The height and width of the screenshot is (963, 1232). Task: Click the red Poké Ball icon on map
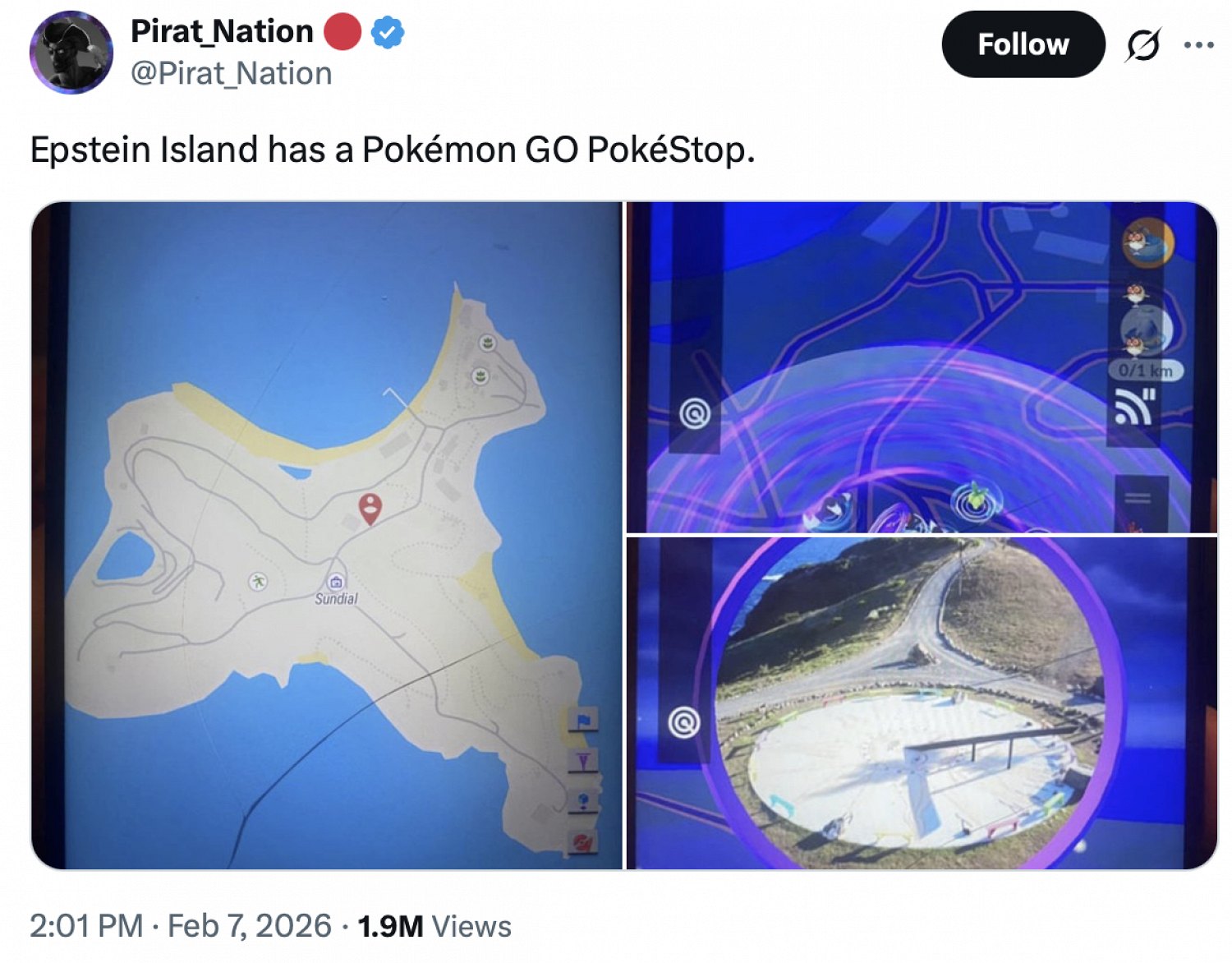point(583,842)
